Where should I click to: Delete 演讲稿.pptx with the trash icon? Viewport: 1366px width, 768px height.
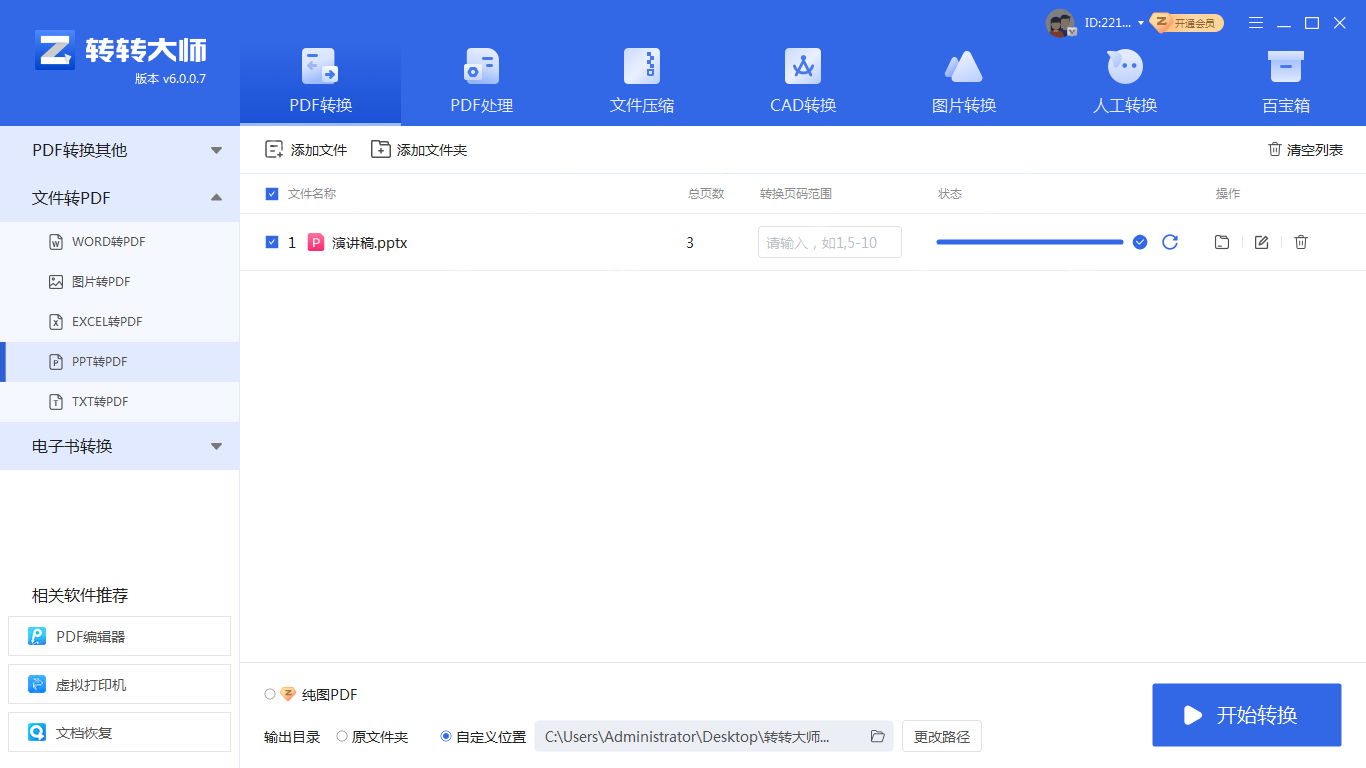pyautogui.click(x=1300, y=242)
